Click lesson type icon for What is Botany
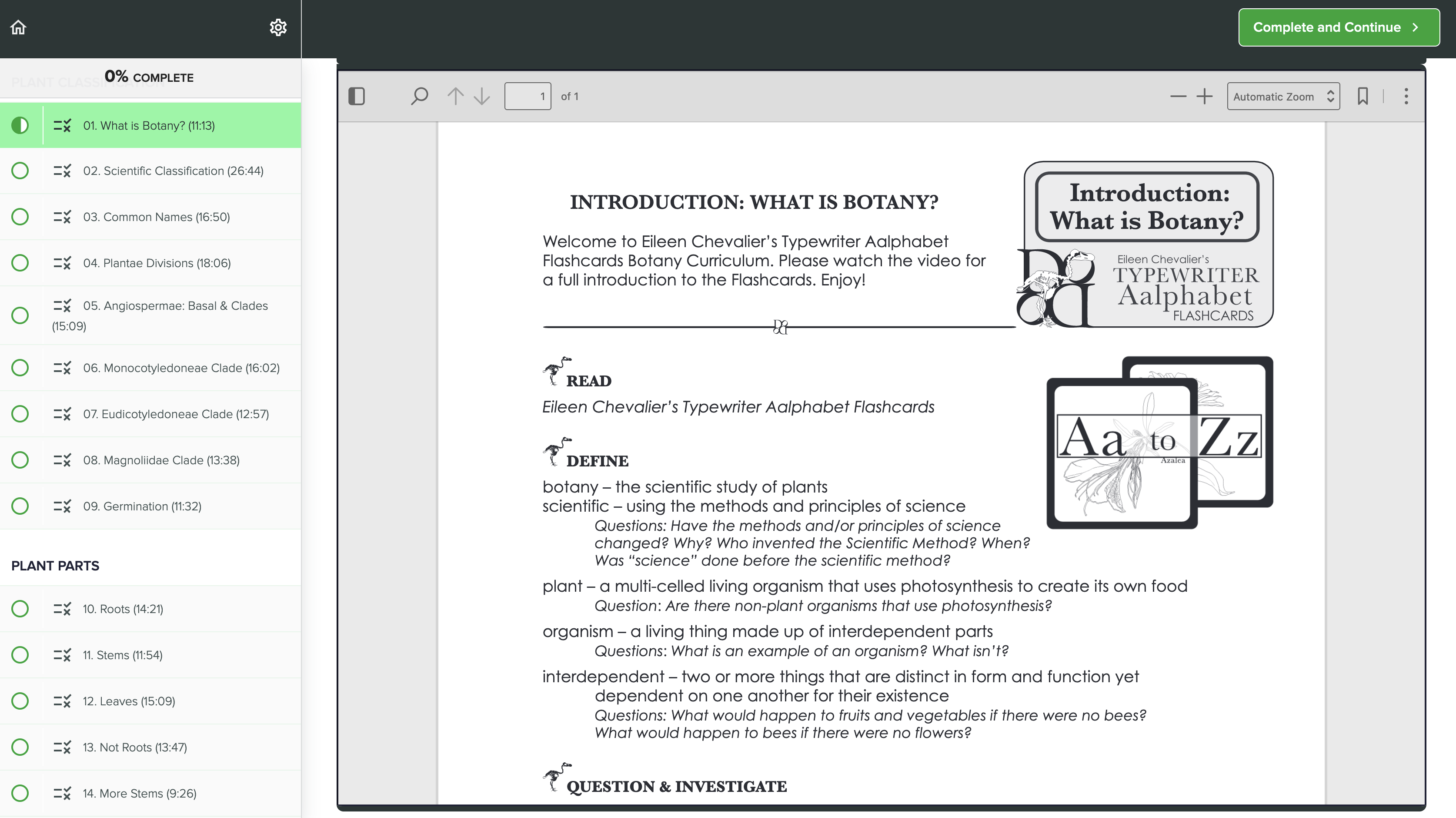 pos(62,125)
